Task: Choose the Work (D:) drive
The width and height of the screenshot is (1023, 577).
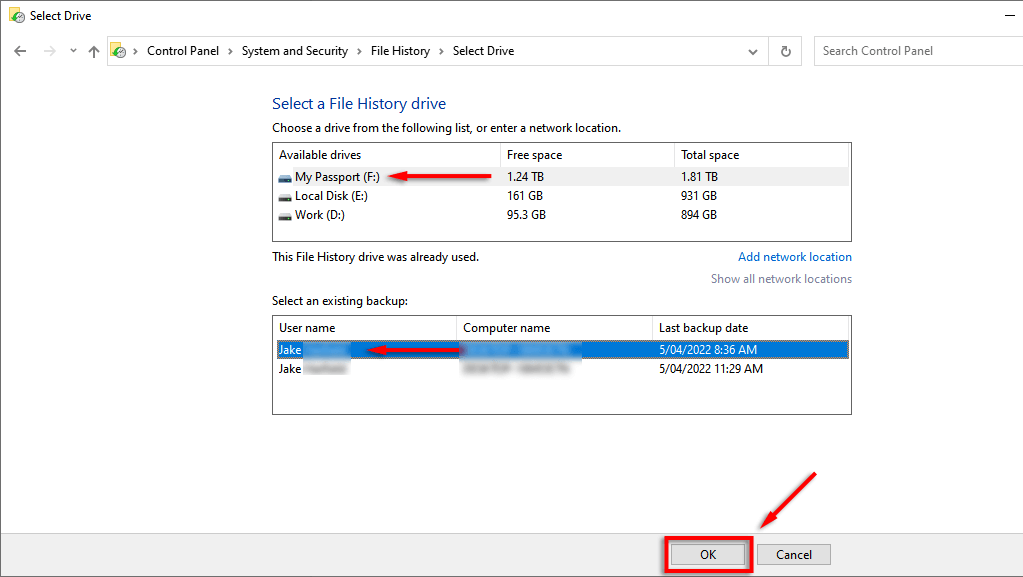Action: click(x=319, y=215)
